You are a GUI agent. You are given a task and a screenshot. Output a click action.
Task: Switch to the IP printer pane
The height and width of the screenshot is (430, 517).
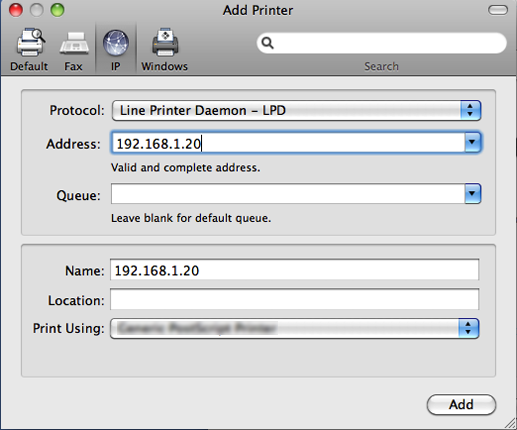point(116,49)
